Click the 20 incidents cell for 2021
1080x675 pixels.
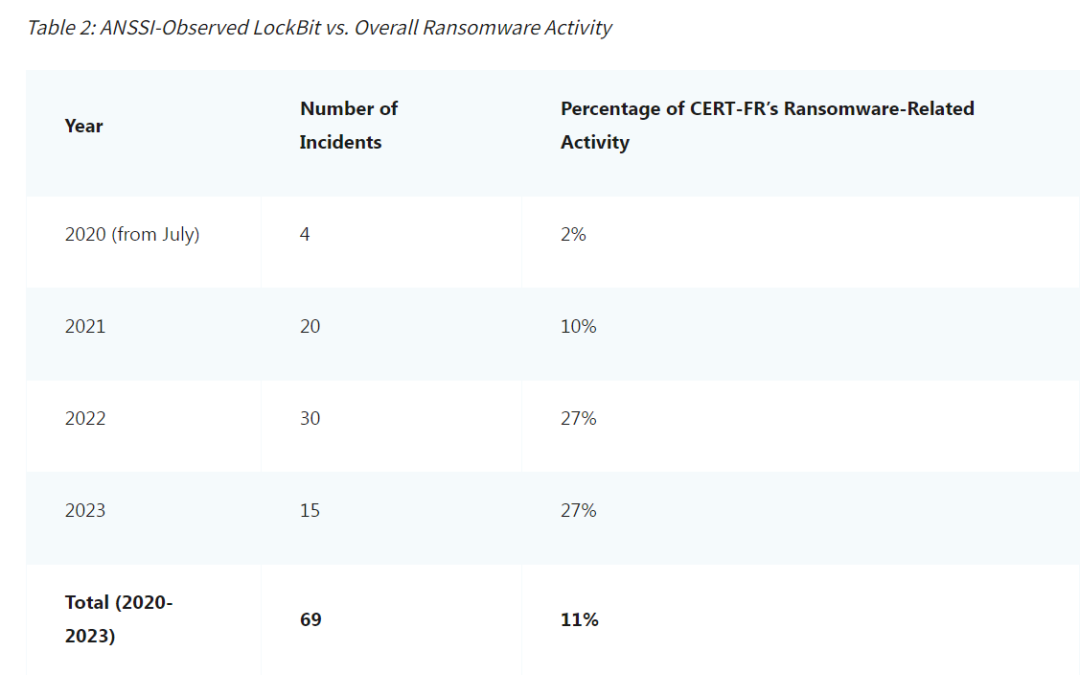[x=310, y=327]
